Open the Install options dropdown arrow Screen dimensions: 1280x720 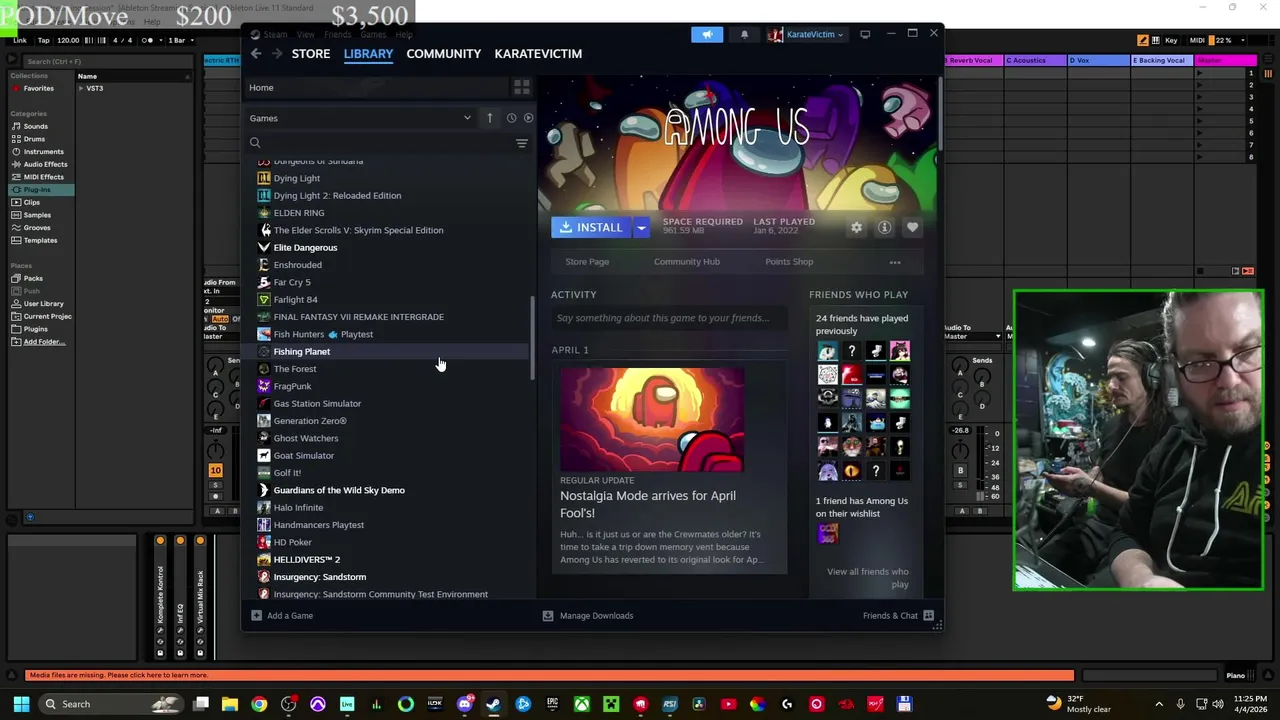[x=641, y=228]
